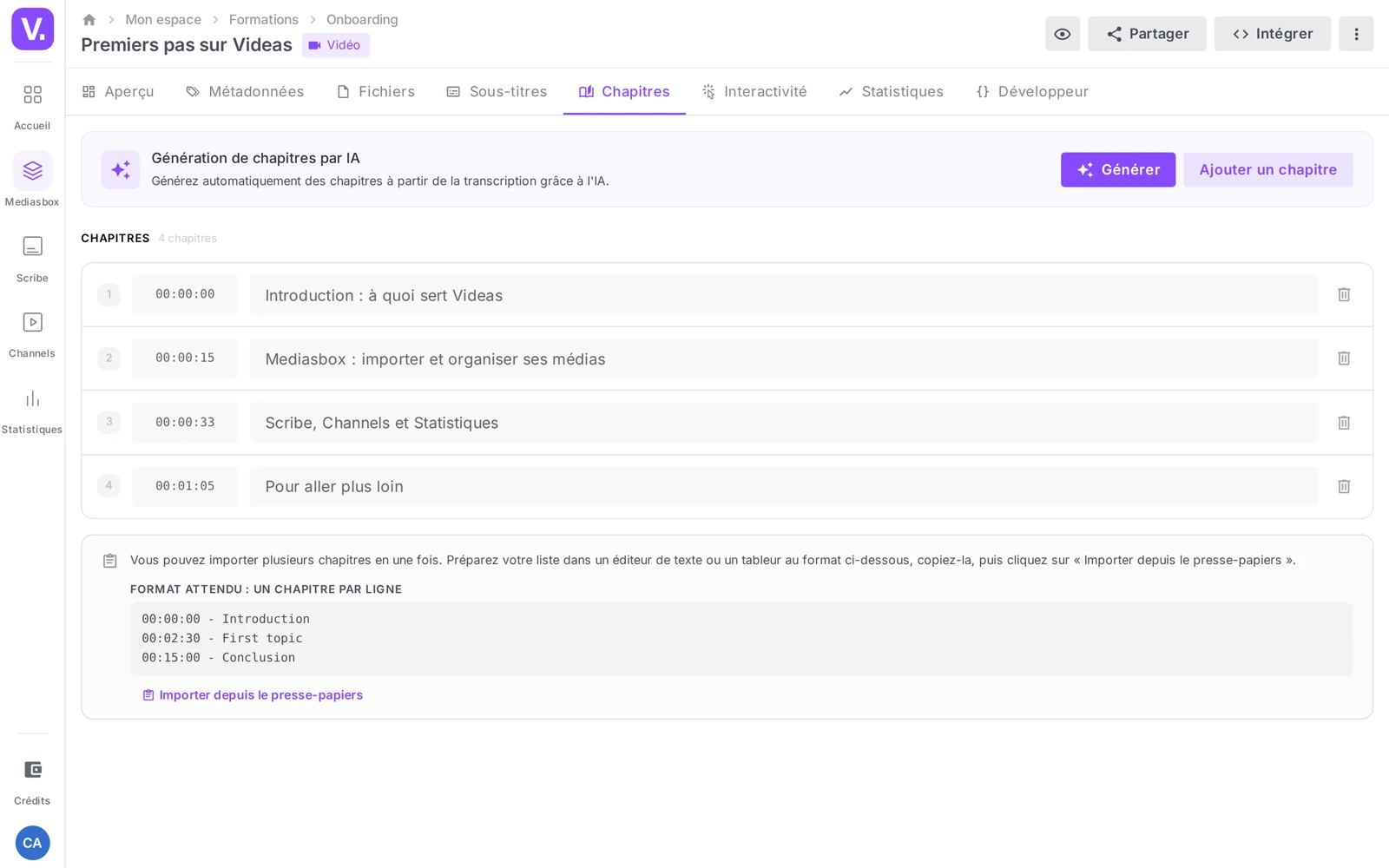Preview the video with the eye button

(x=1063, y=34)
